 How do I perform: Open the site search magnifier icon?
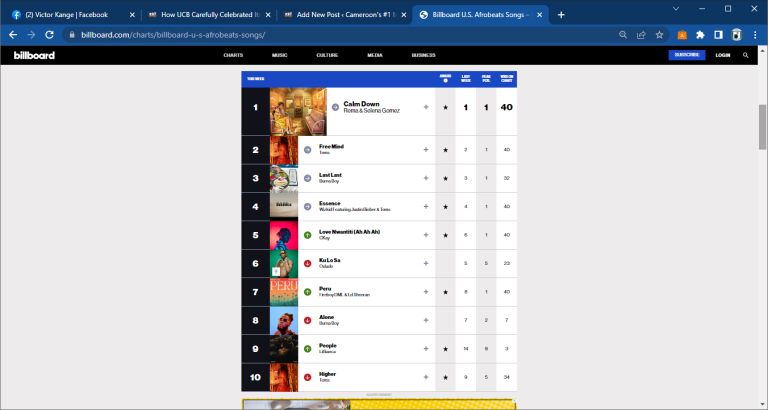coord(745,55)
